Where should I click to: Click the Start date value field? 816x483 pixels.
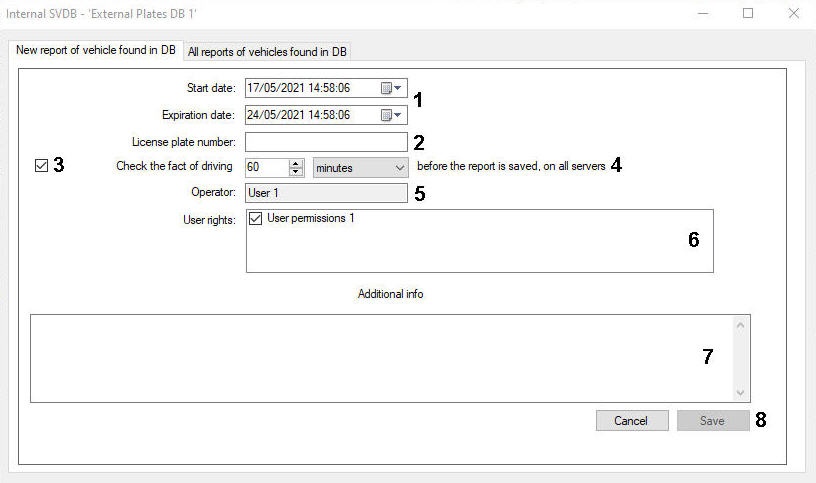[x=310, y=88]
